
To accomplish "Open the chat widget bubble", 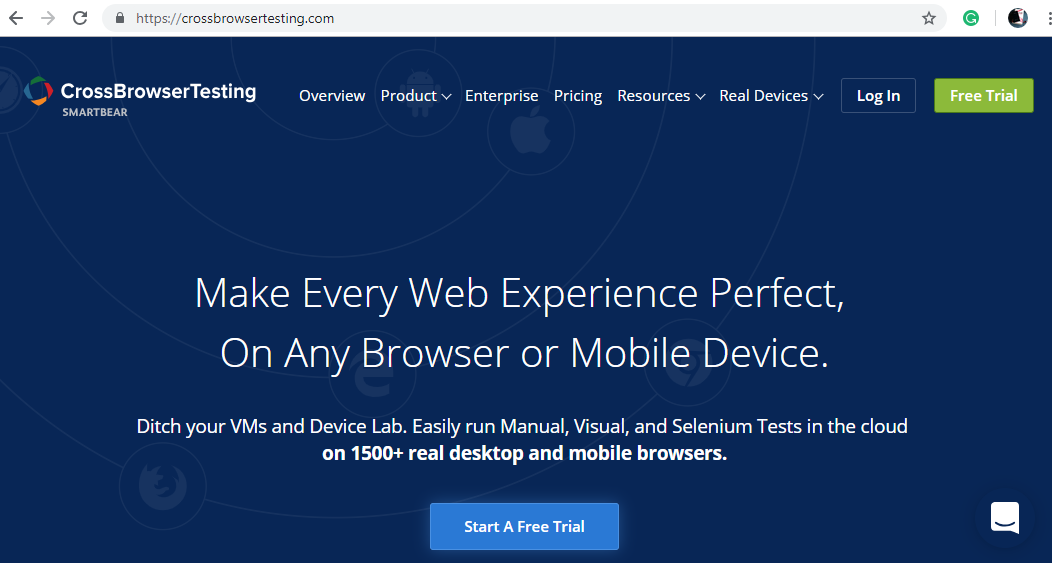I will point(1004,517).
